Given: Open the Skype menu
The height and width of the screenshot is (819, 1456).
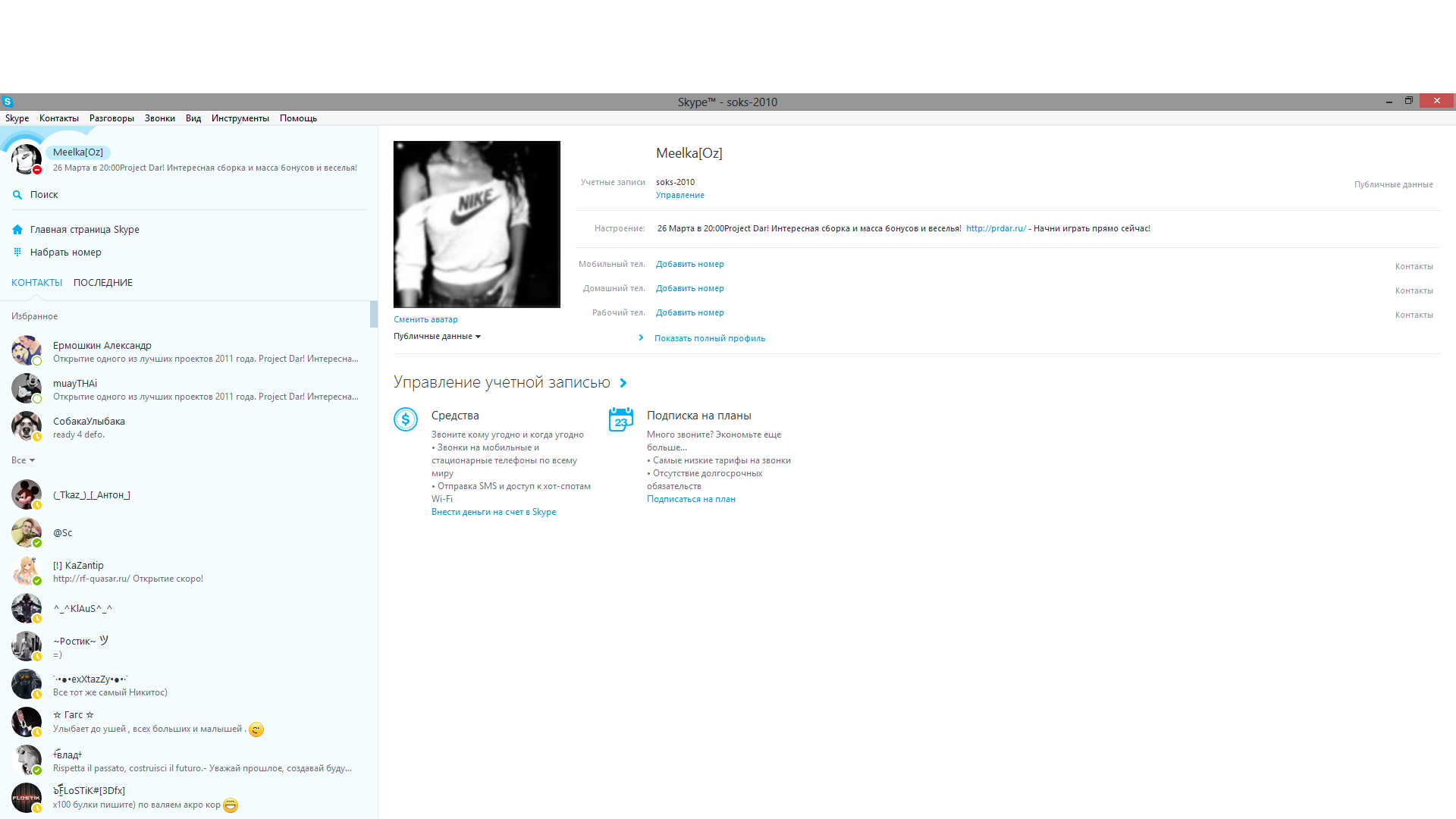Looking at the screenshot, I should pyautogui.click(x=17, y=118).
